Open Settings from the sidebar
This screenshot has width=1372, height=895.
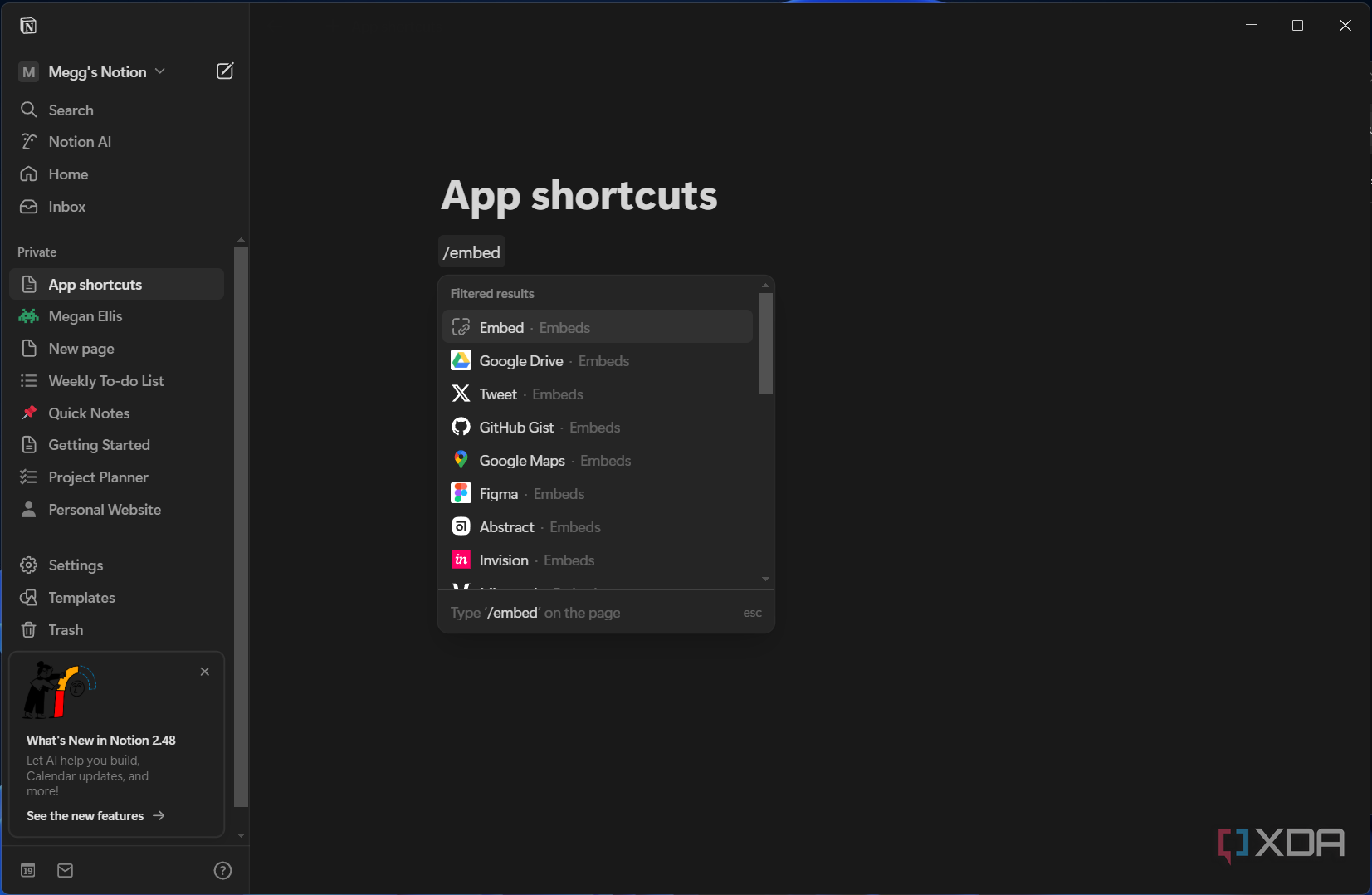(116, 565)
